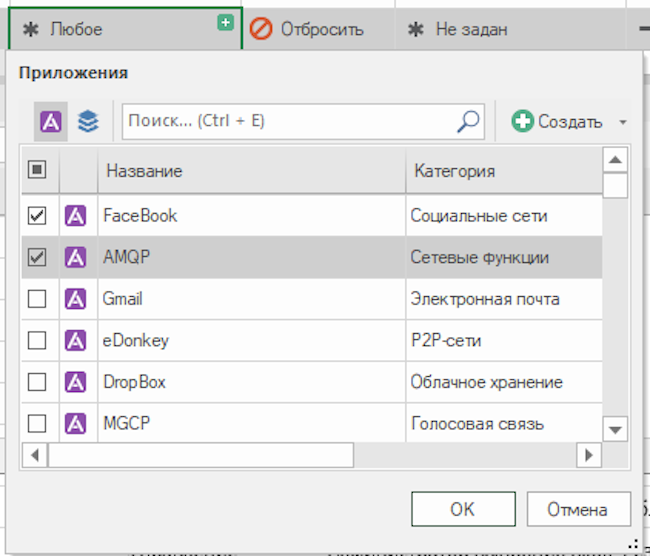This screenshot has width=650, height=556.
Task: Open the Создать dropdown arrow
Action: 623,122
